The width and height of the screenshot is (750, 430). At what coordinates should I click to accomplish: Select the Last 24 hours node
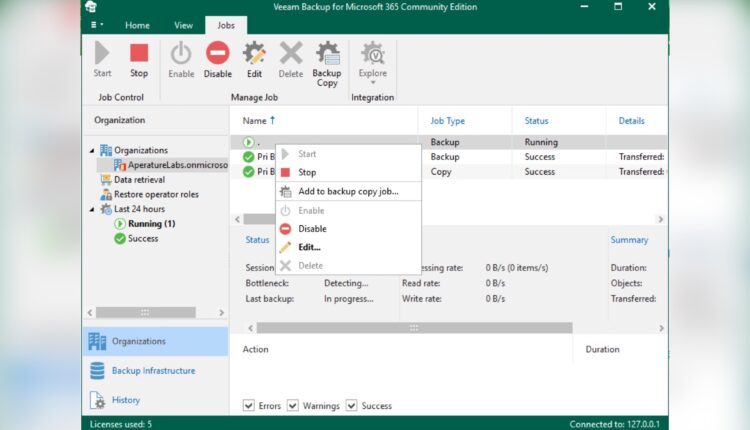[x=132, y=209]
